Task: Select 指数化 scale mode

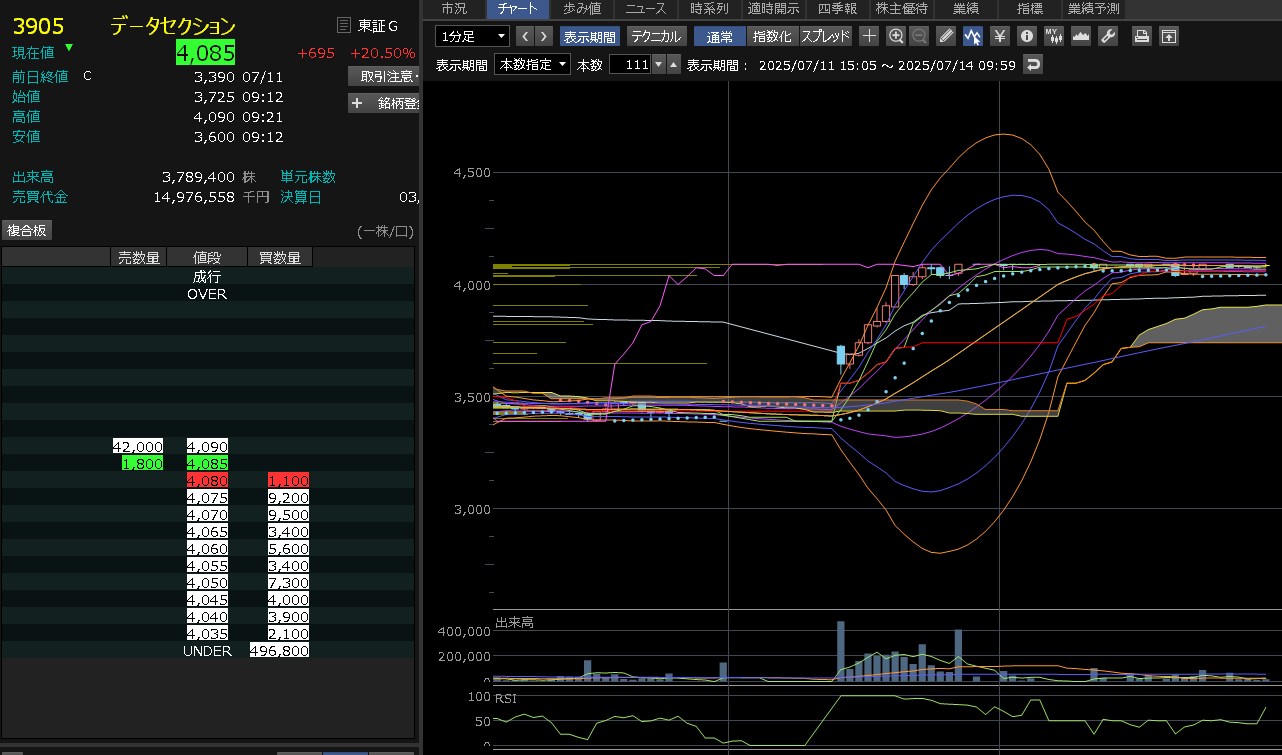Action: coord(771,36)
